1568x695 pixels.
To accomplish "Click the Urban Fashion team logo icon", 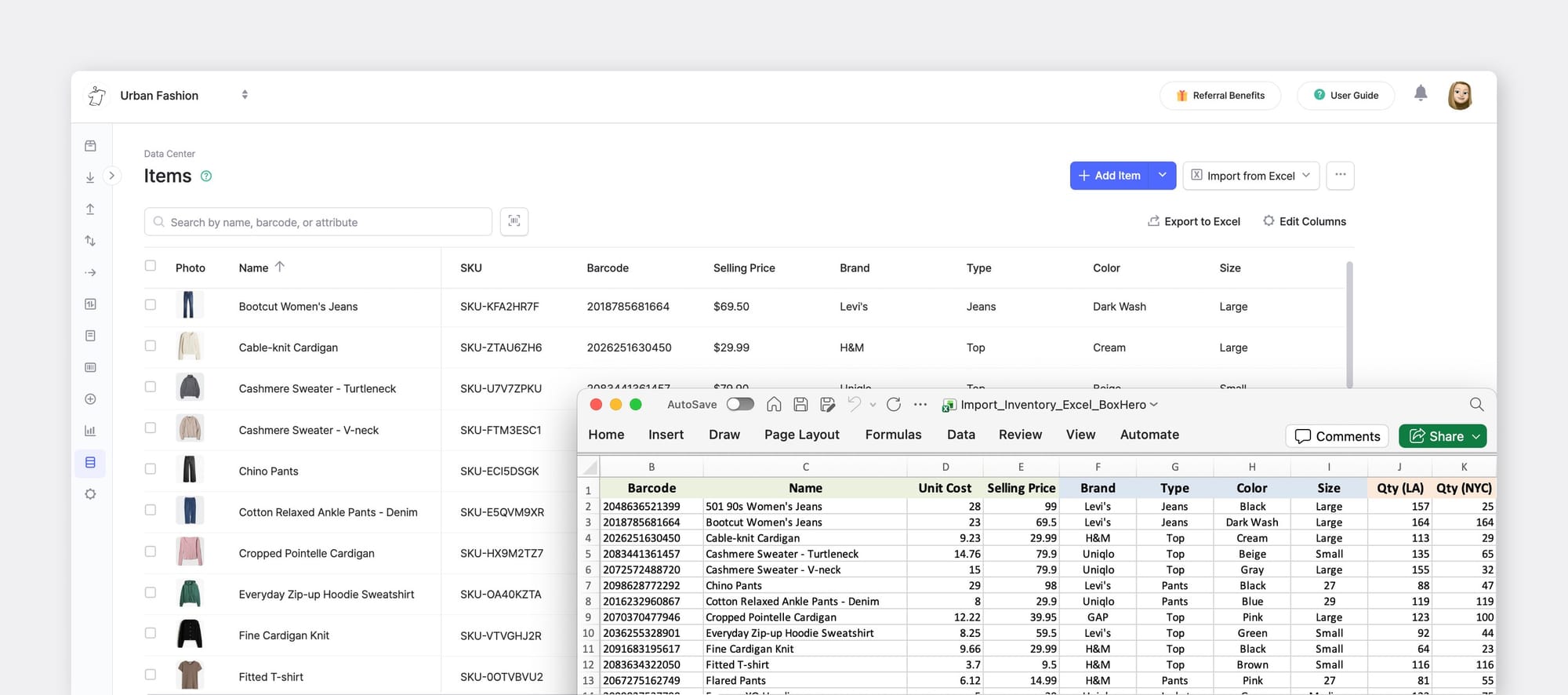I will pos(96,96).
